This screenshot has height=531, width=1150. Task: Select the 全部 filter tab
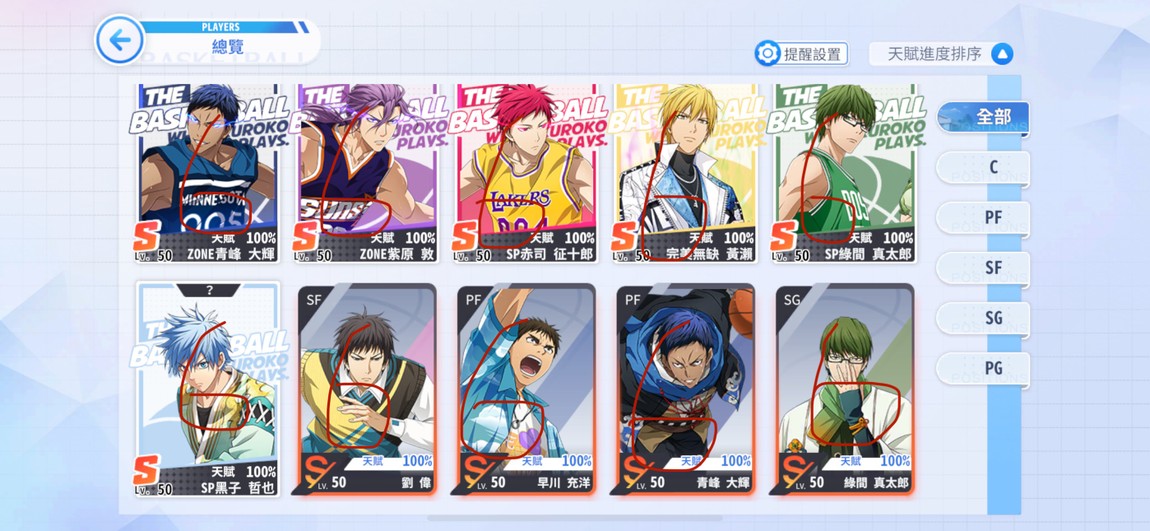pos(983,117)
